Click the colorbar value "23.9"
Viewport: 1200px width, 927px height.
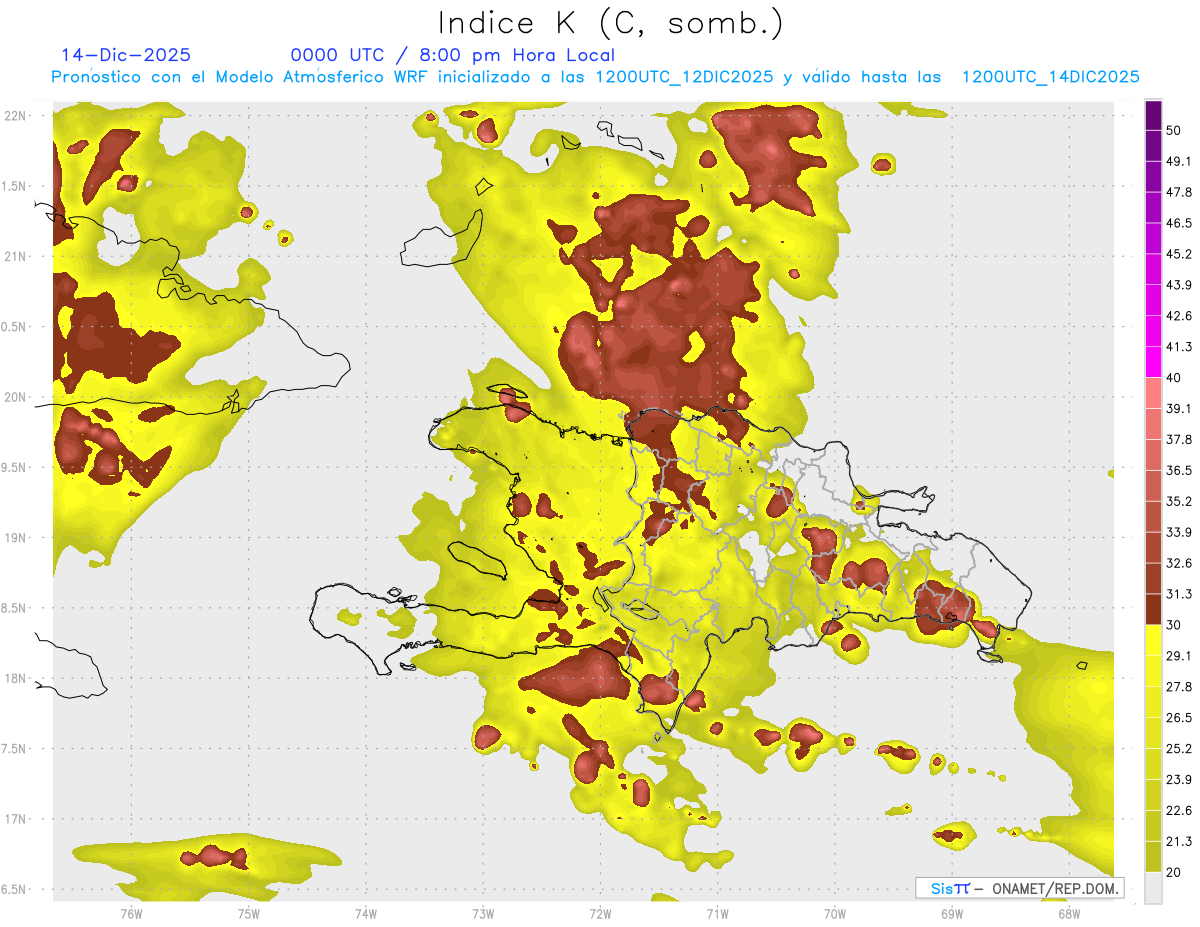1179,781
